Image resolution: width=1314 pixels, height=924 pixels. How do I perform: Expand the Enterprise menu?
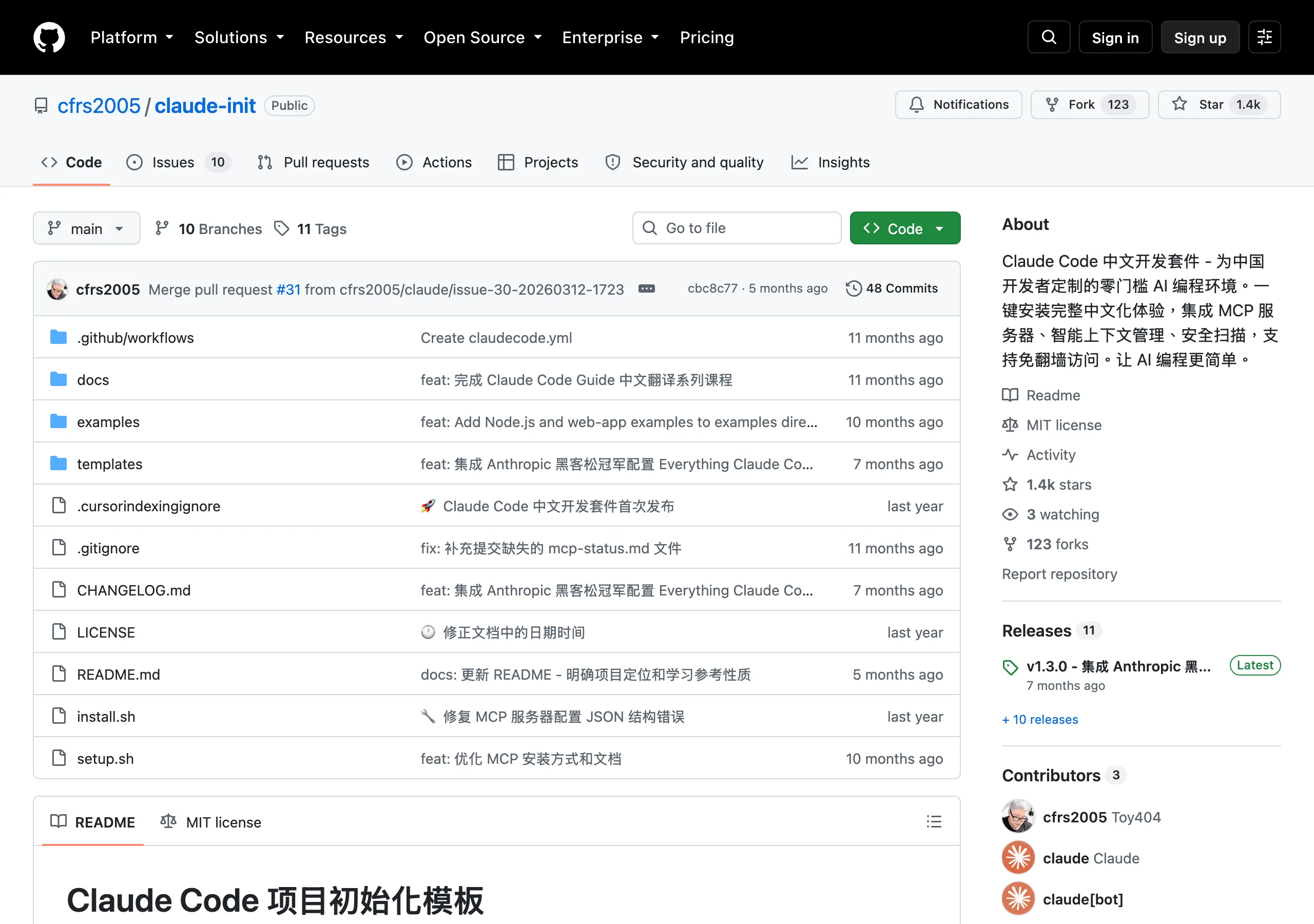(x=610, y=37)
